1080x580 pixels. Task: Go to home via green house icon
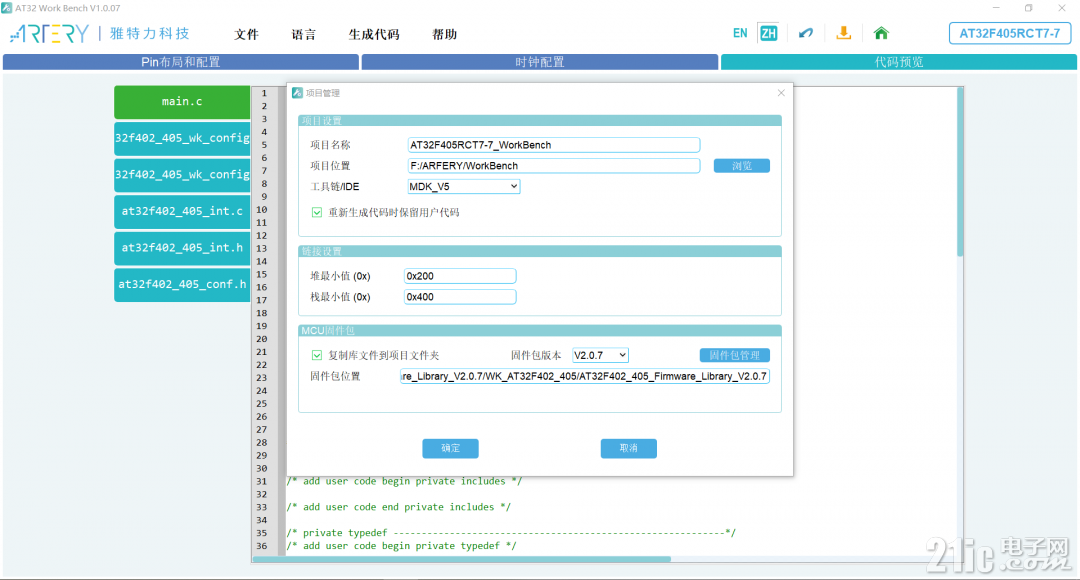point(881,33)
